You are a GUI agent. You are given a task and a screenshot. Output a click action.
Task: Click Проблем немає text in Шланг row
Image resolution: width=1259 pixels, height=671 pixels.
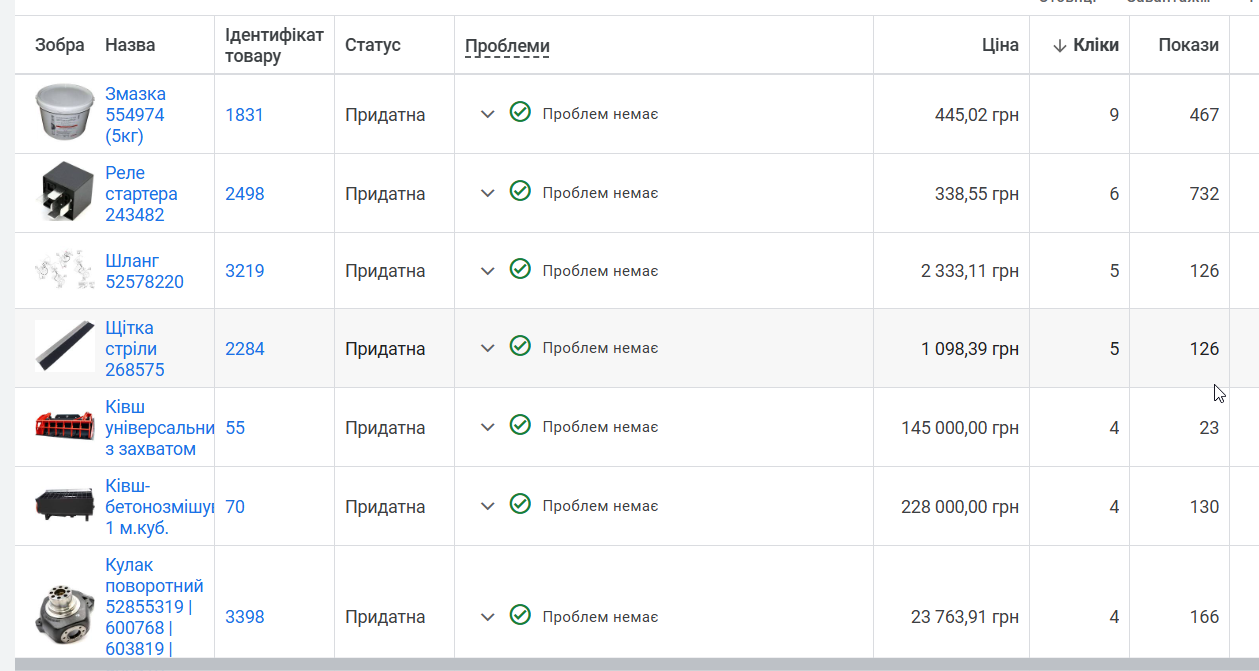600,270
